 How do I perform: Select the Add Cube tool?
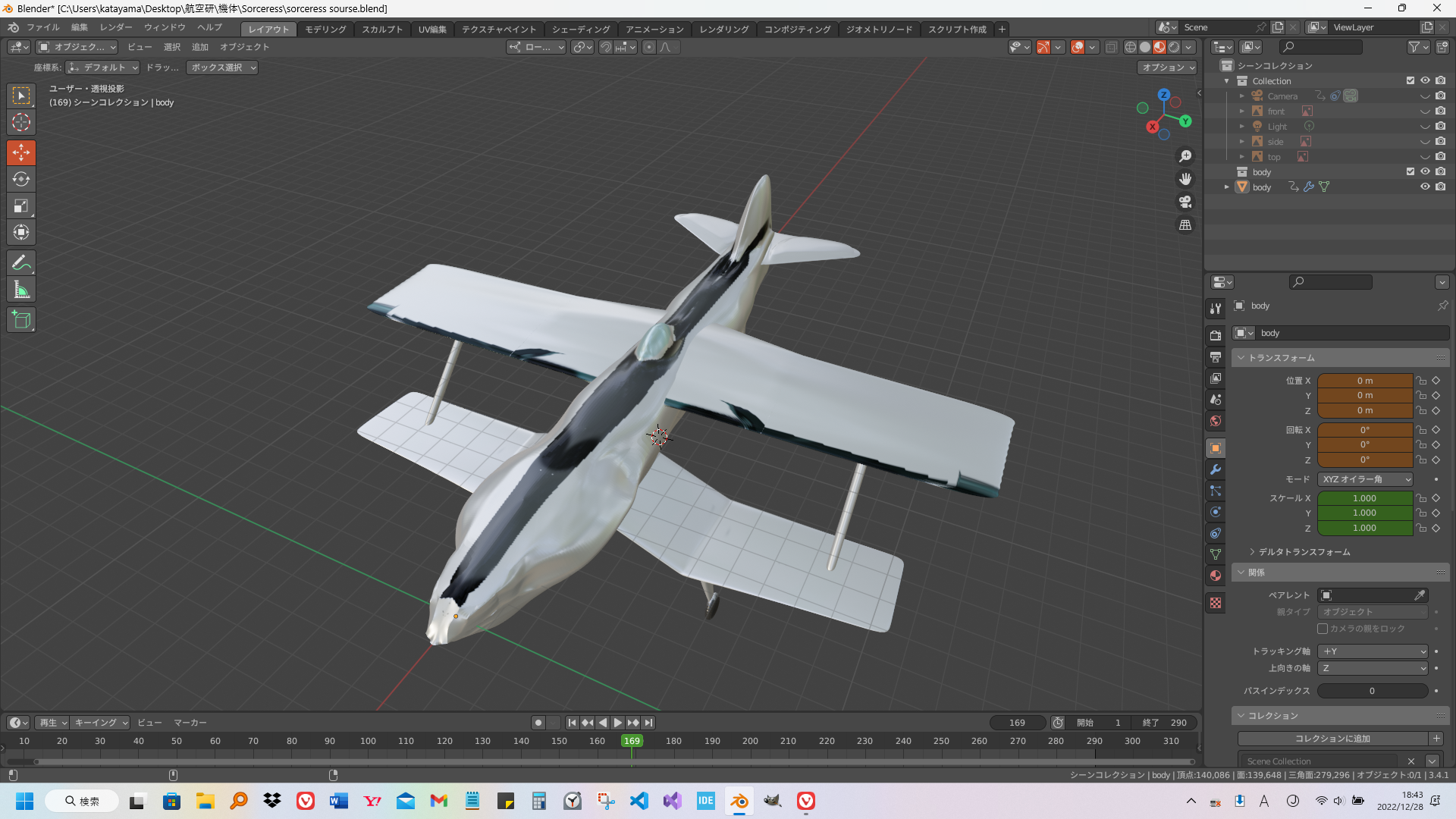point(21,320)
